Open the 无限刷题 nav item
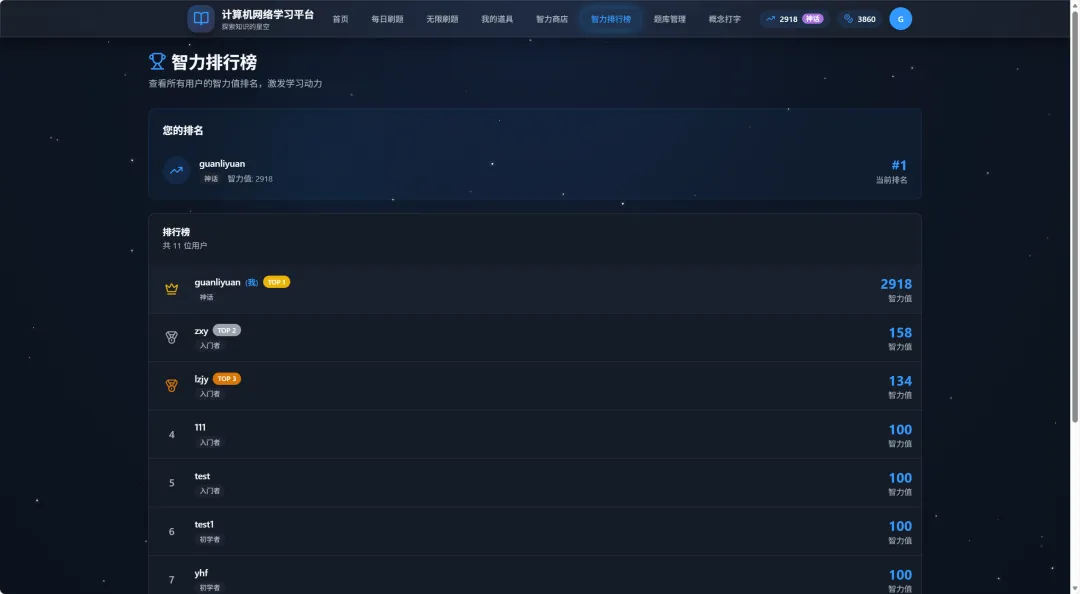 (x=442, y=19)
